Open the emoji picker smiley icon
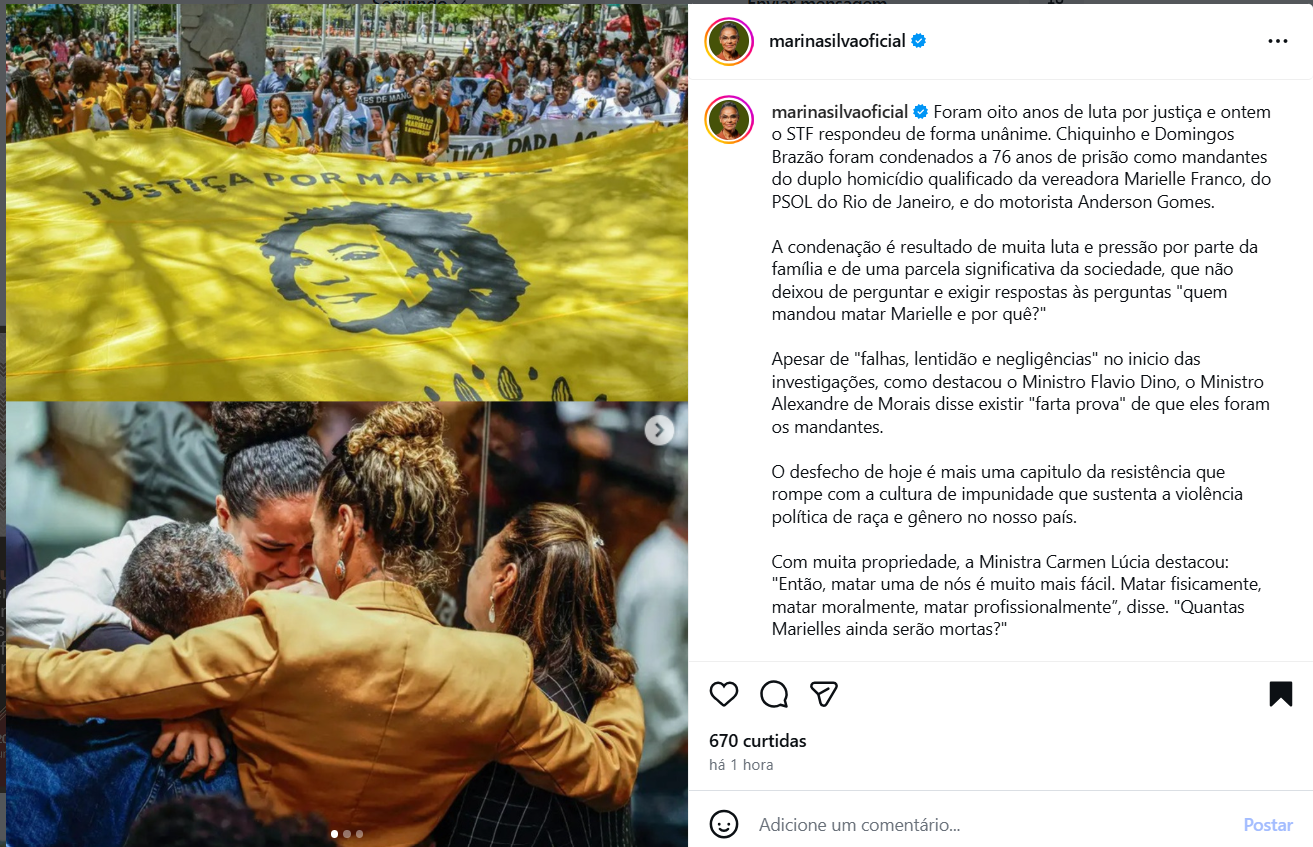 pyautogui.click(x=724, y=824)
